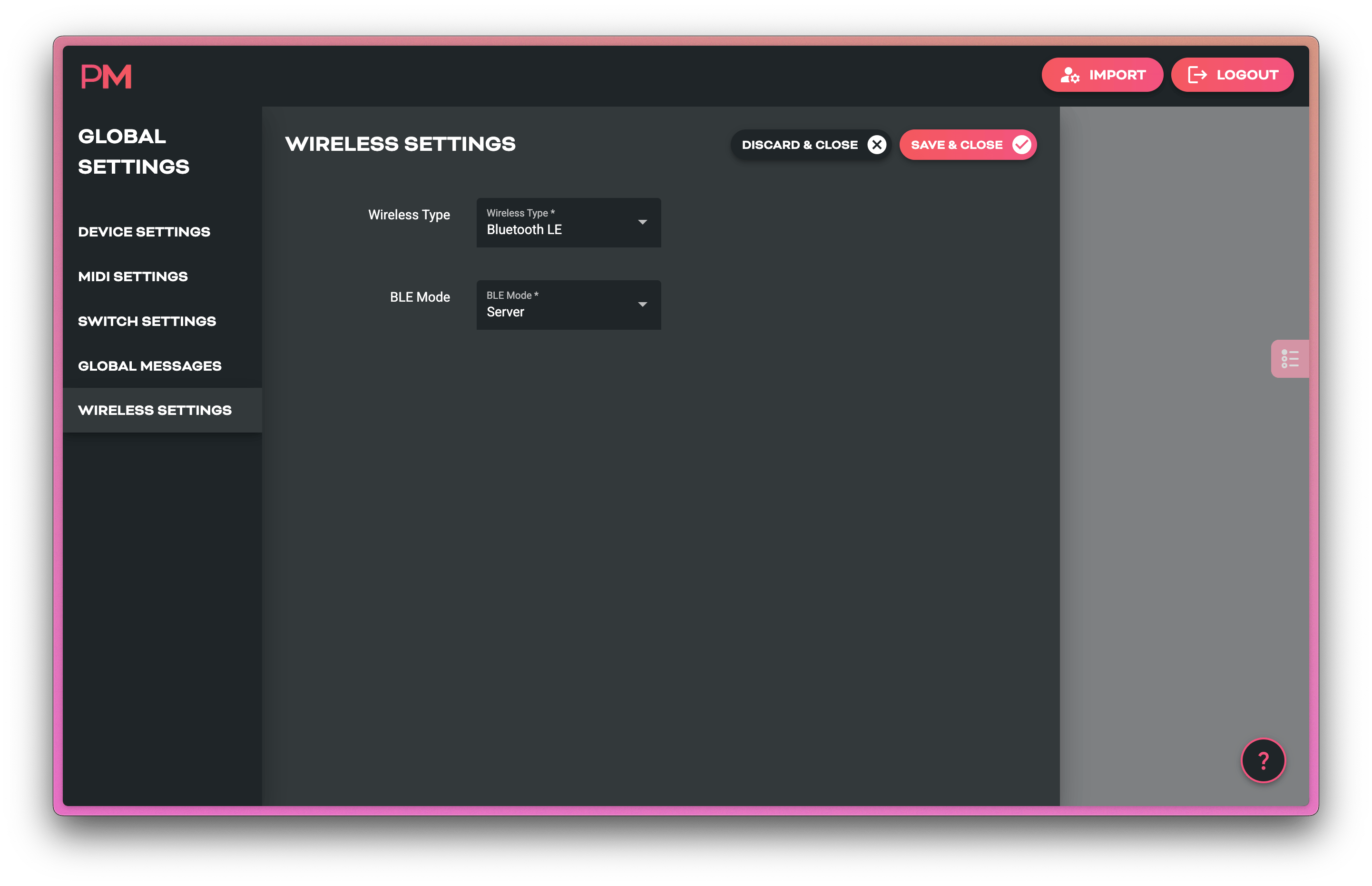Click the X icon on Discard & Close

[x=876, y=144]
